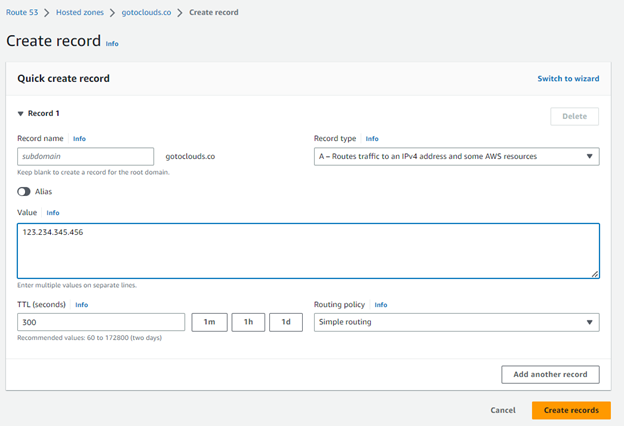Screen dimensions: 624x426
Task: Open the Routing policy dropdown
Action: pyautogui.click(x=456, y=322)
